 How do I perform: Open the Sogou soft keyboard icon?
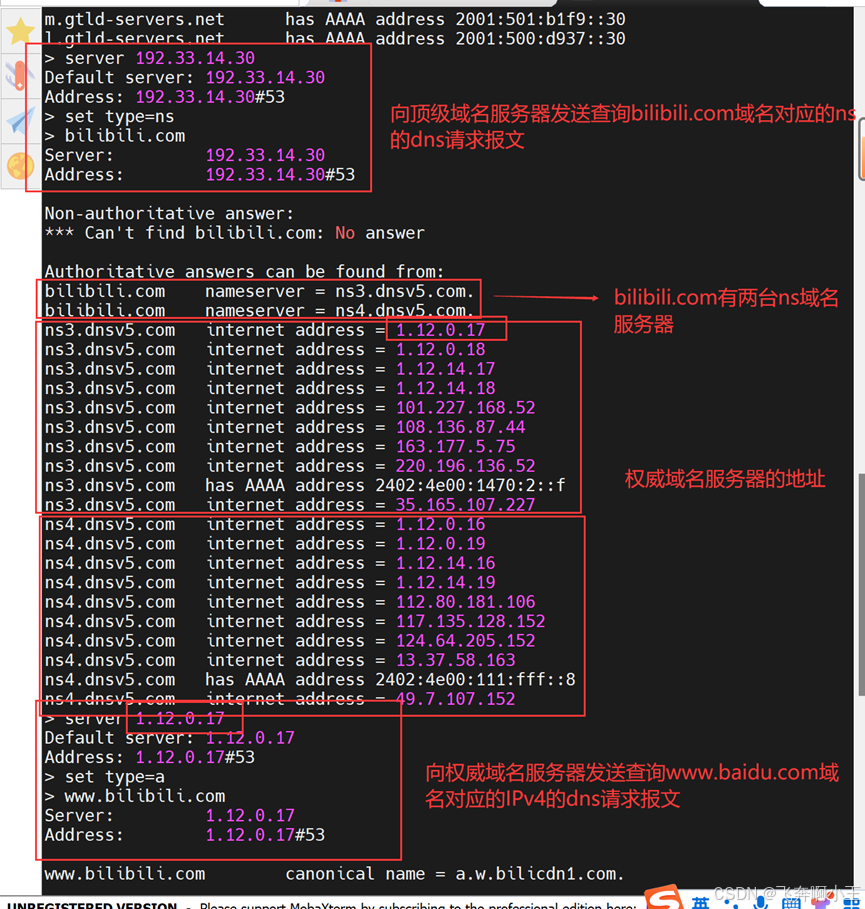(791, 903)
